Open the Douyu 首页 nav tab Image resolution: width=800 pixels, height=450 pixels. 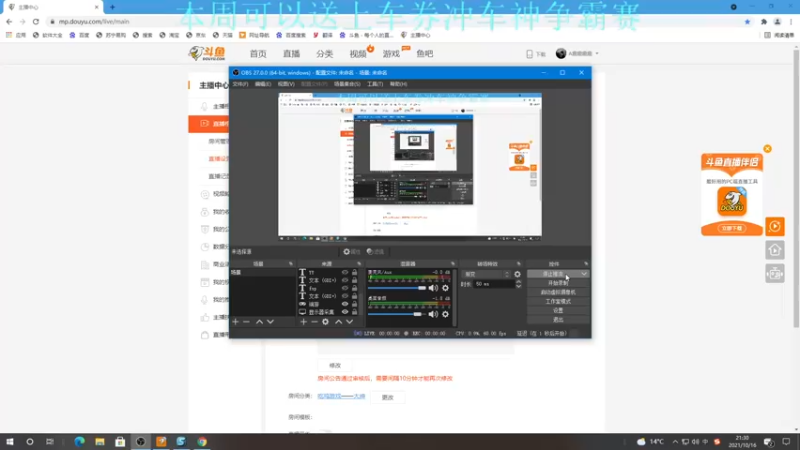[258, 54]
